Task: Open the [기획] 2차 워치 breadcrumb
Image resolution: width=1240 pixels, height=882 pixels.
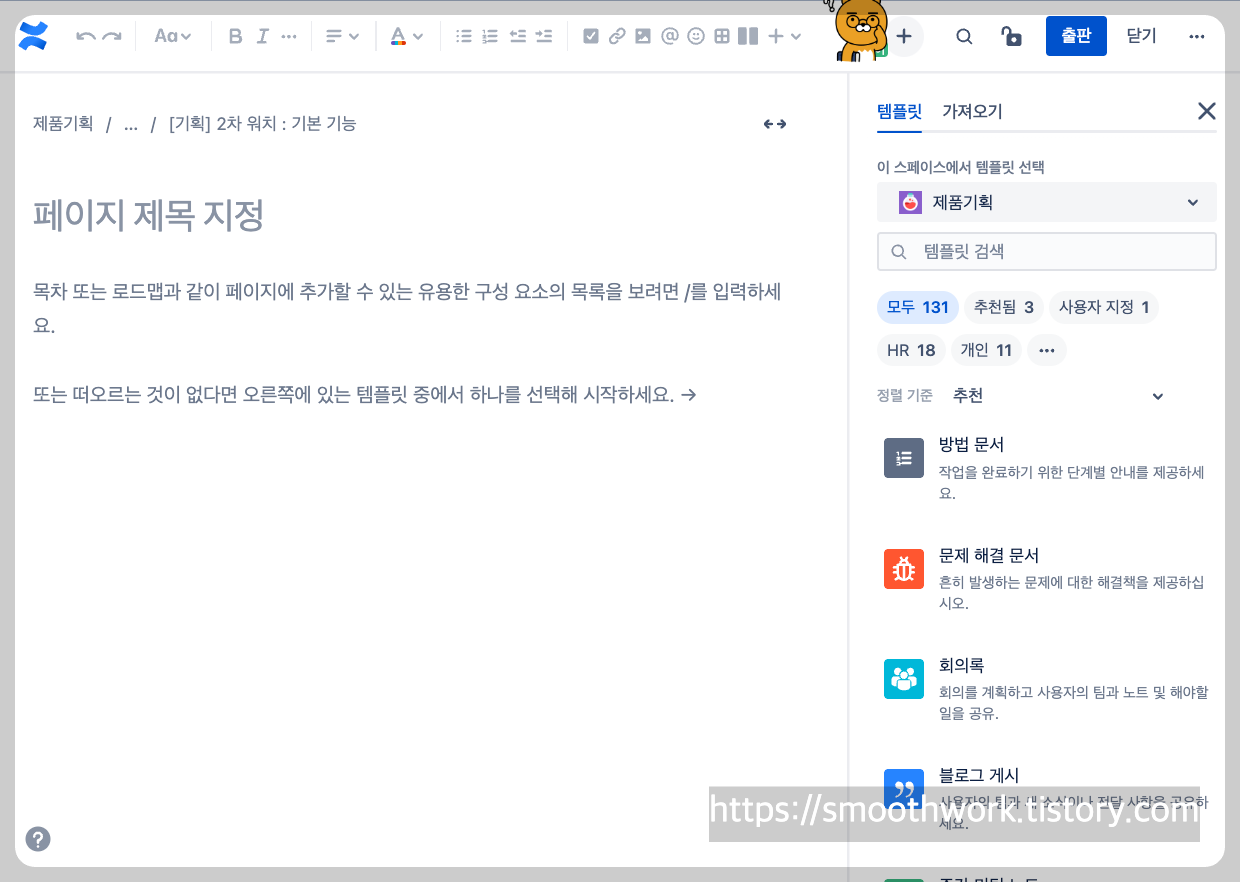Action: click(x=263, y=124)
